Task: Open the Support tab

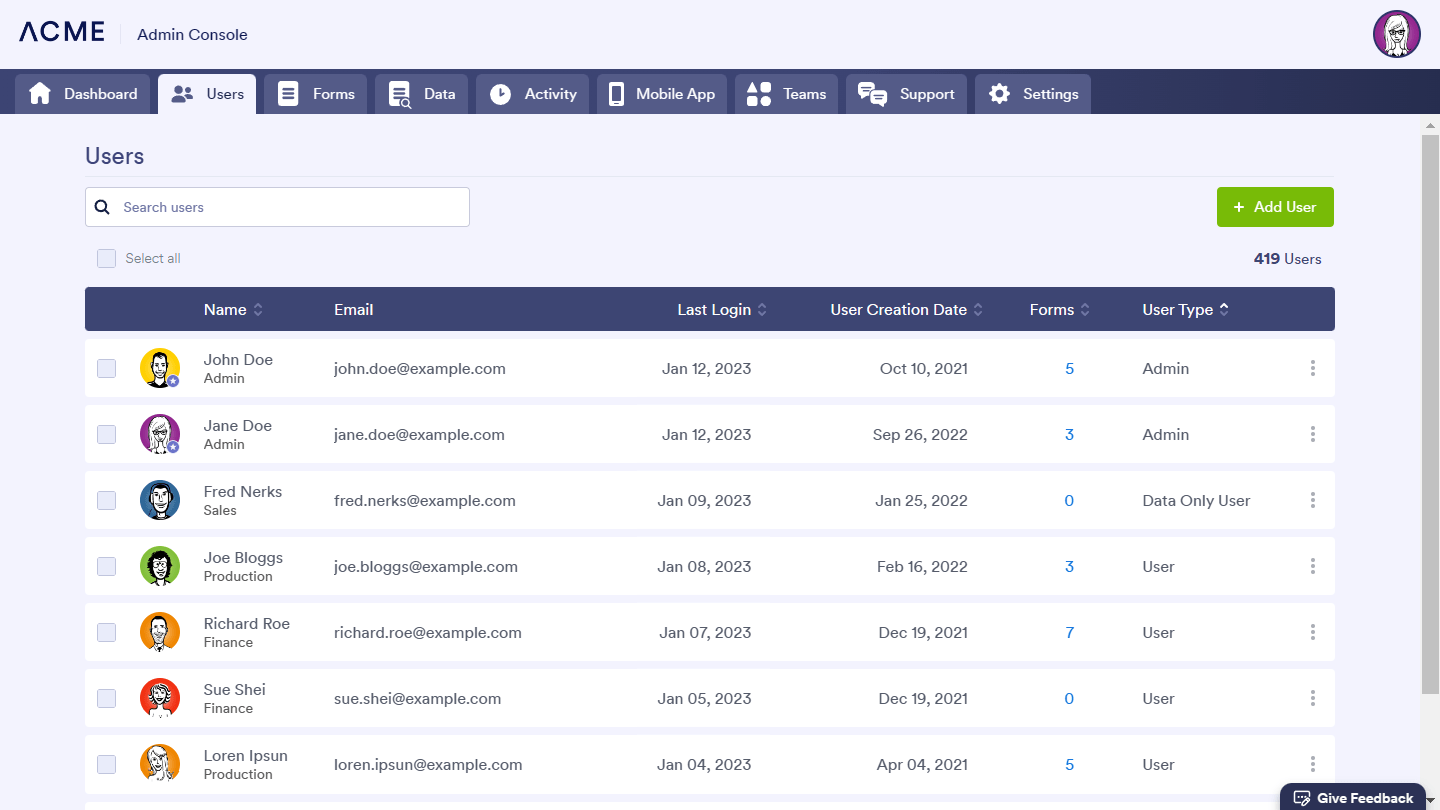Action: point(906,94)
